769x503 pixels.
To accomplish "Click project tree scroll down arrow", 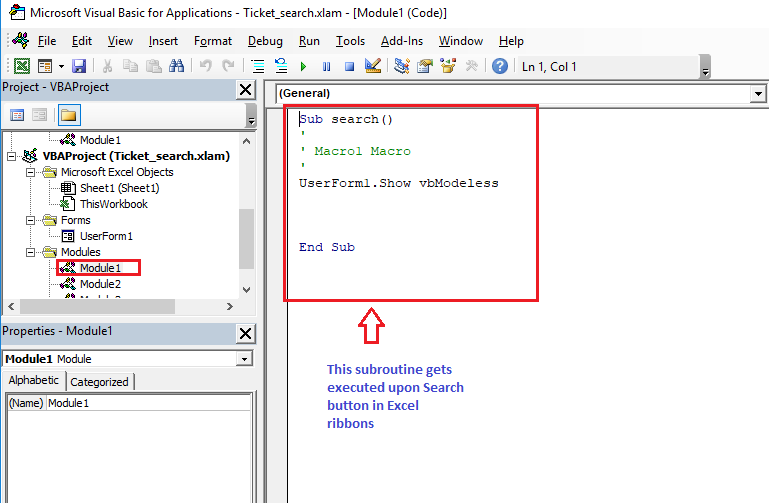I will (x=246, y=290).
